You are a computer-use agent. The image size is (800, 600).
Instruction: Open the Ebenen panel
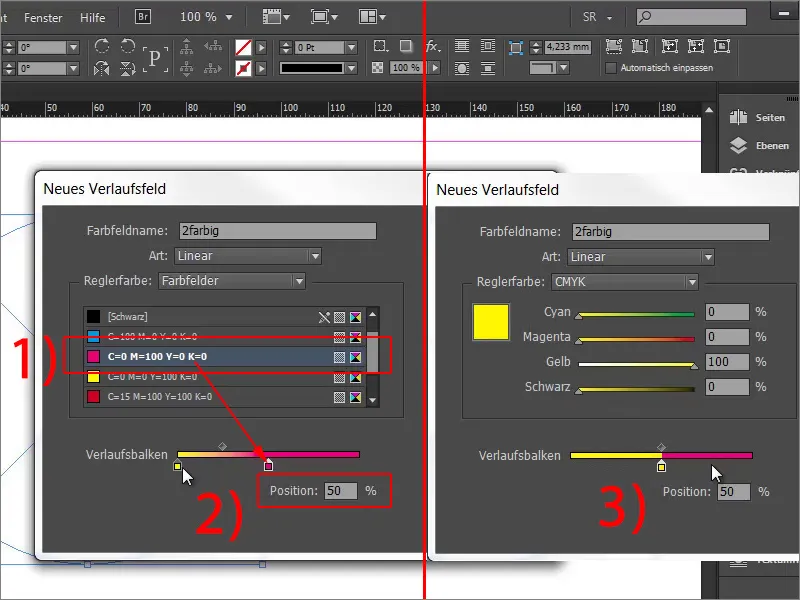(759, 145)
